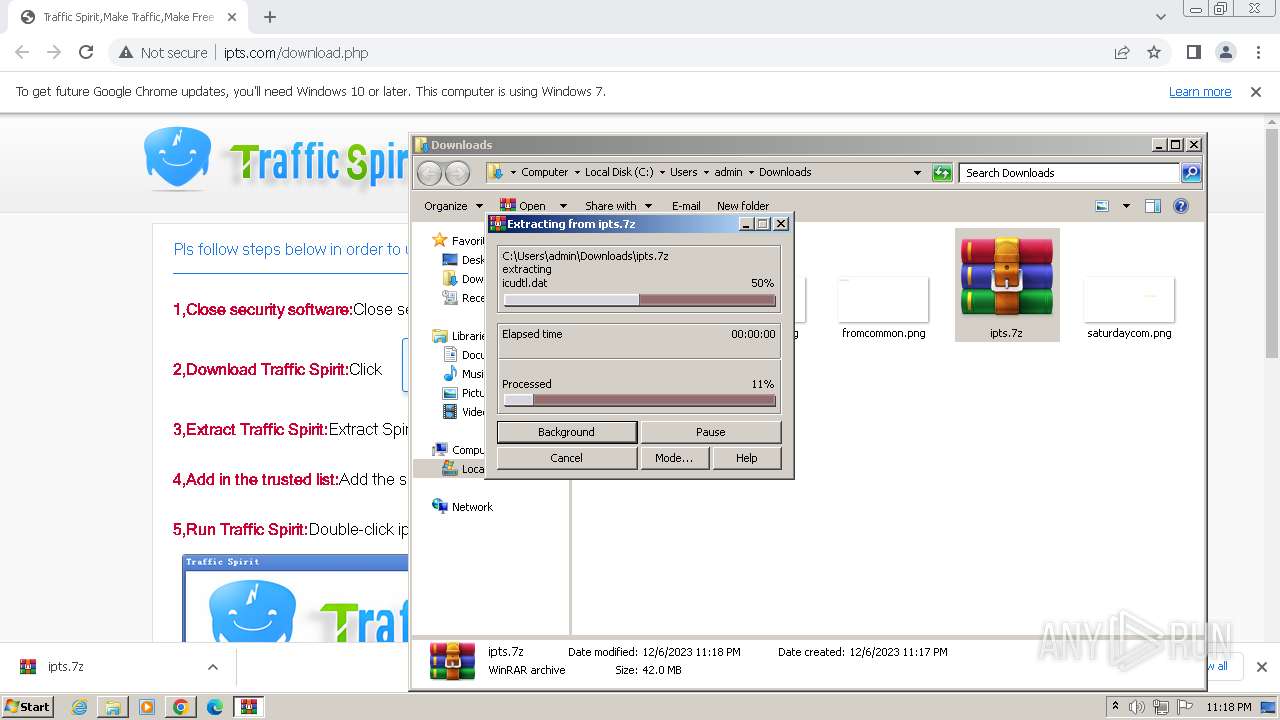Open Help in extraction dialog
1280x720 pixels.
click(747, 458)
